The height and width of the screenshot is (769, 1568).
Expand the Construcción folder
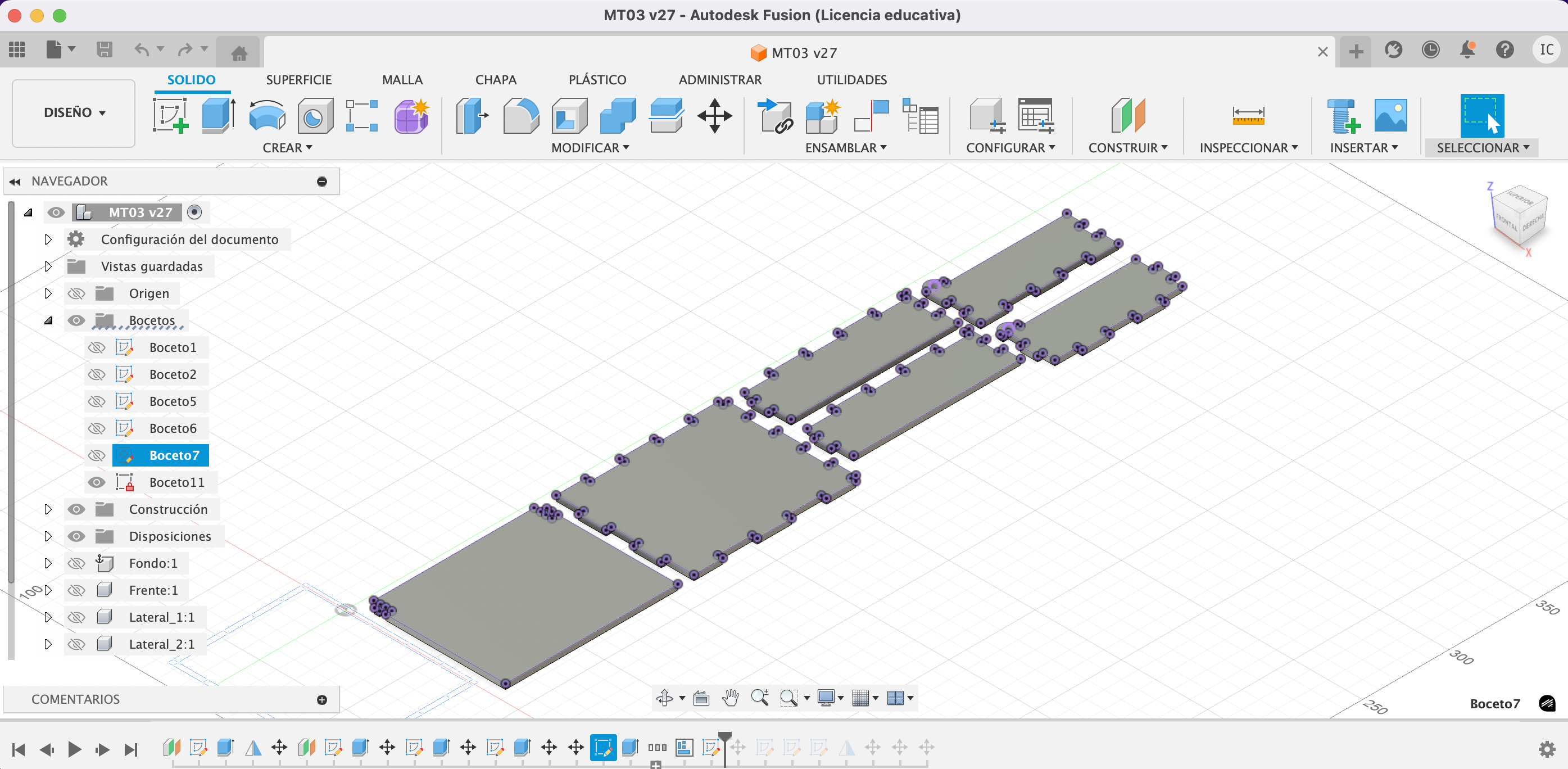pyautogui.click(x=48, y=509)
